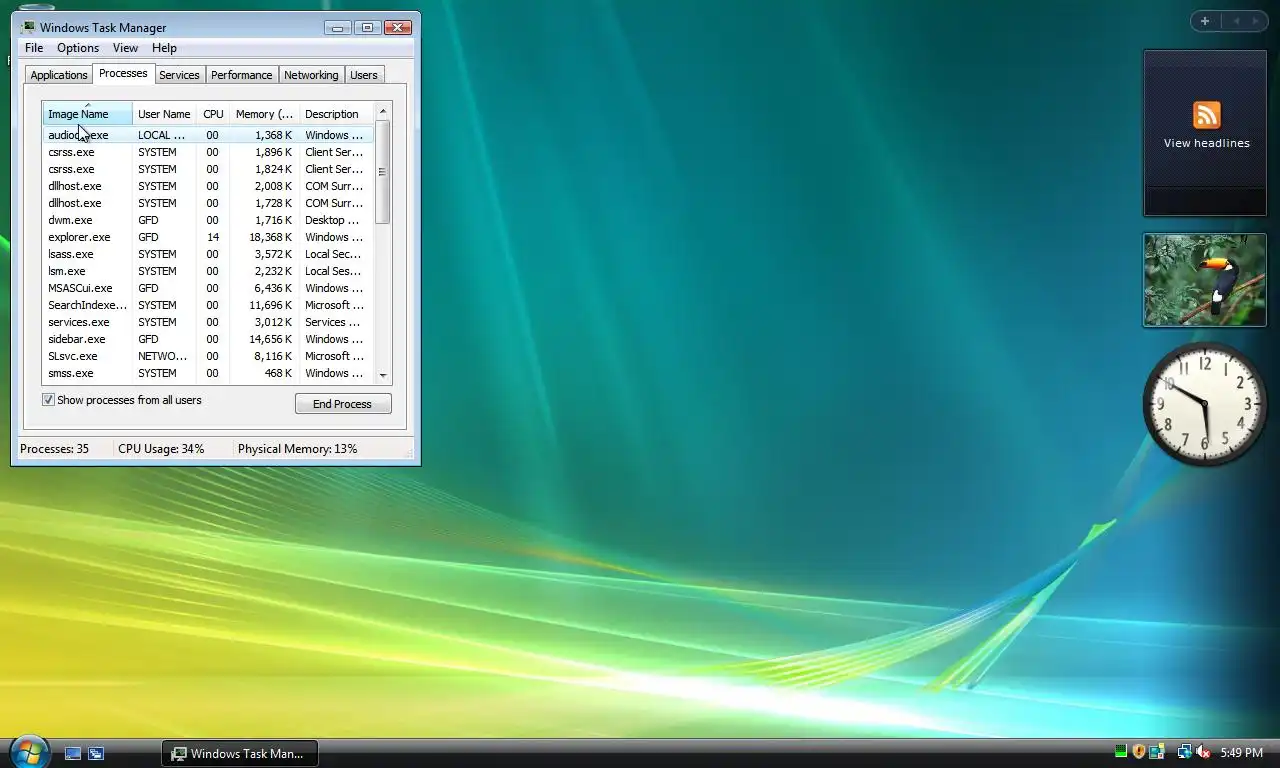Click the previous gadgets page arrow in sidebar

click(x=1236, y=21)
